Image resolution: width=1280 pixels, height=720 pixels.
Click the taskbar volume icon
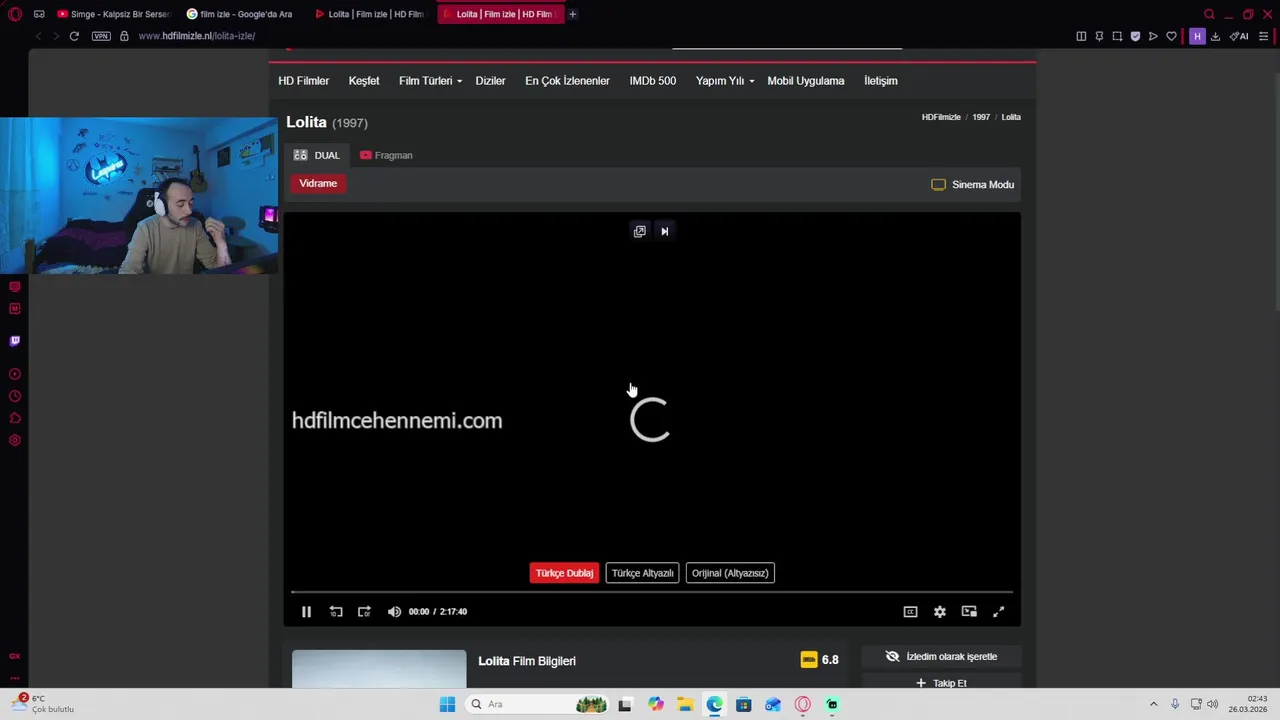coord(1213,704)
